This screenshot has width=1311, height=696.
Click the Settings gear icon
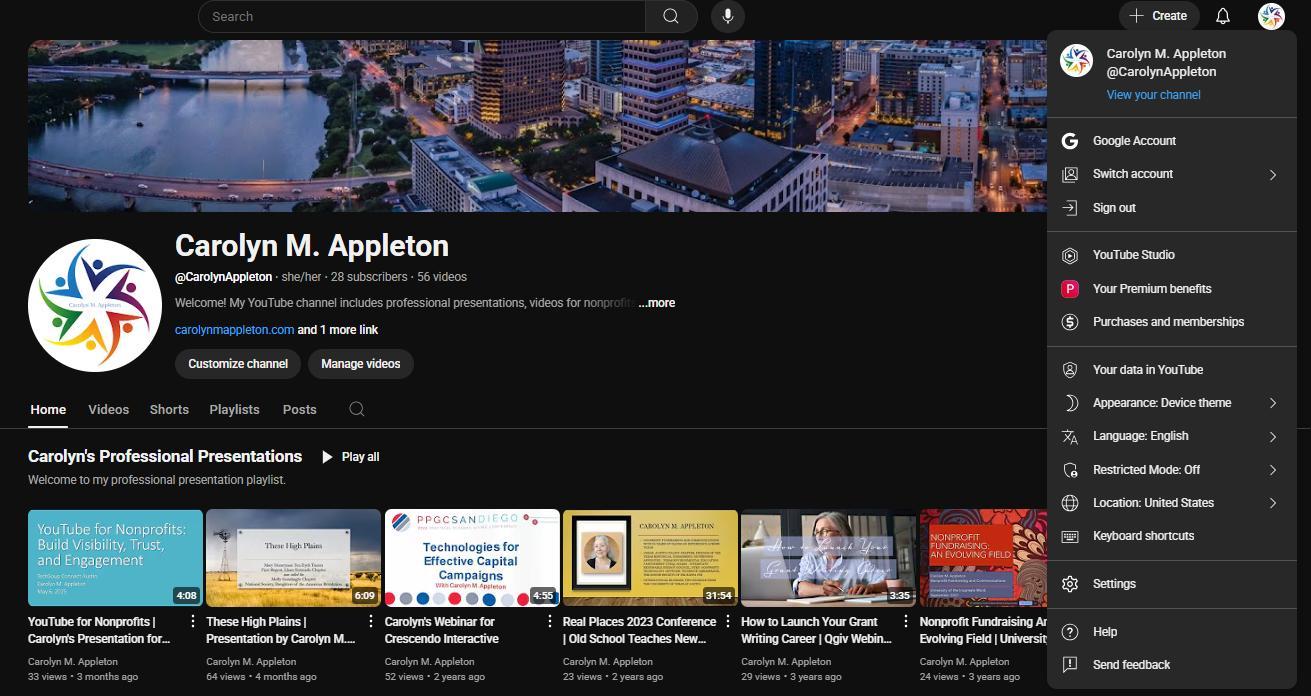click(x=1070, y=584)
